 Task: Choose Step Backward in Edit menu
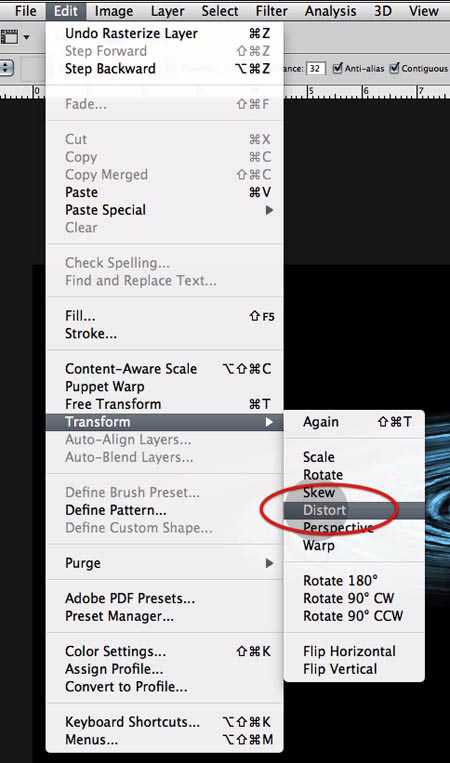[164, 69]
